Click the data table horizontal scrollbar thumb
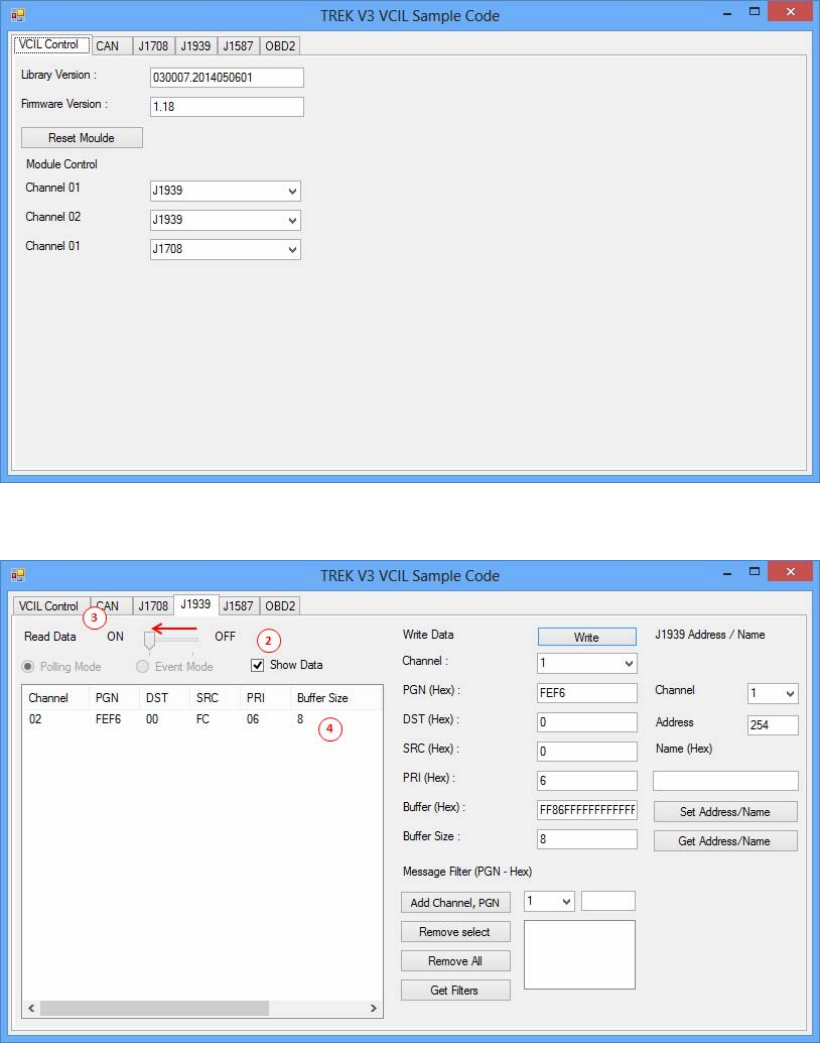Viewport: 820px width, 1043px height. coord(154,1008)
